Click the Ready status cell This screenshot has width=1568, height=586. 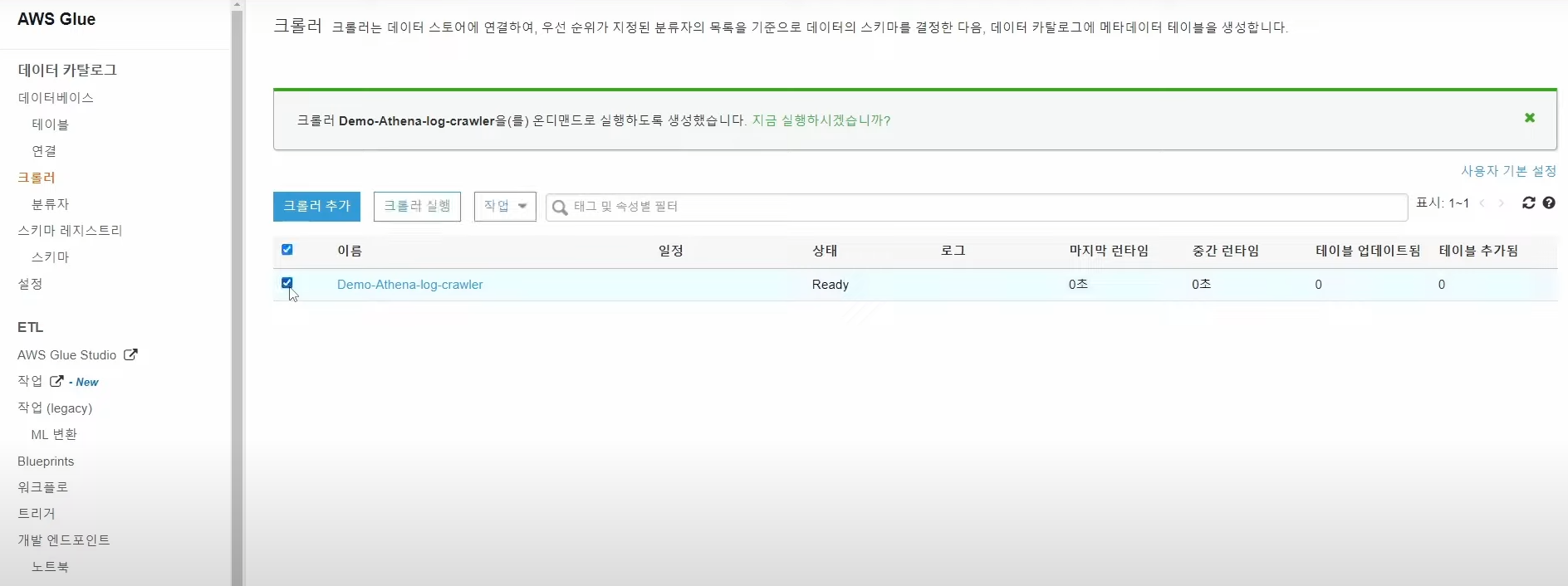[831, 285]
